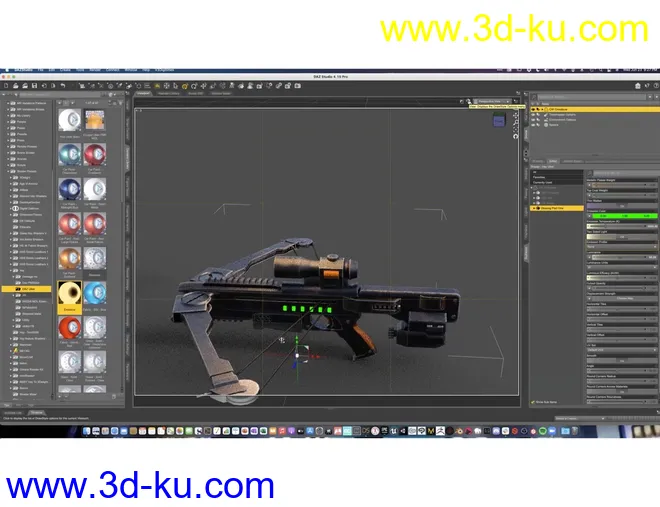Switch to the Timeline tab
The height and width of the screenshot is (507, 660).
click(x=37, y=413)
